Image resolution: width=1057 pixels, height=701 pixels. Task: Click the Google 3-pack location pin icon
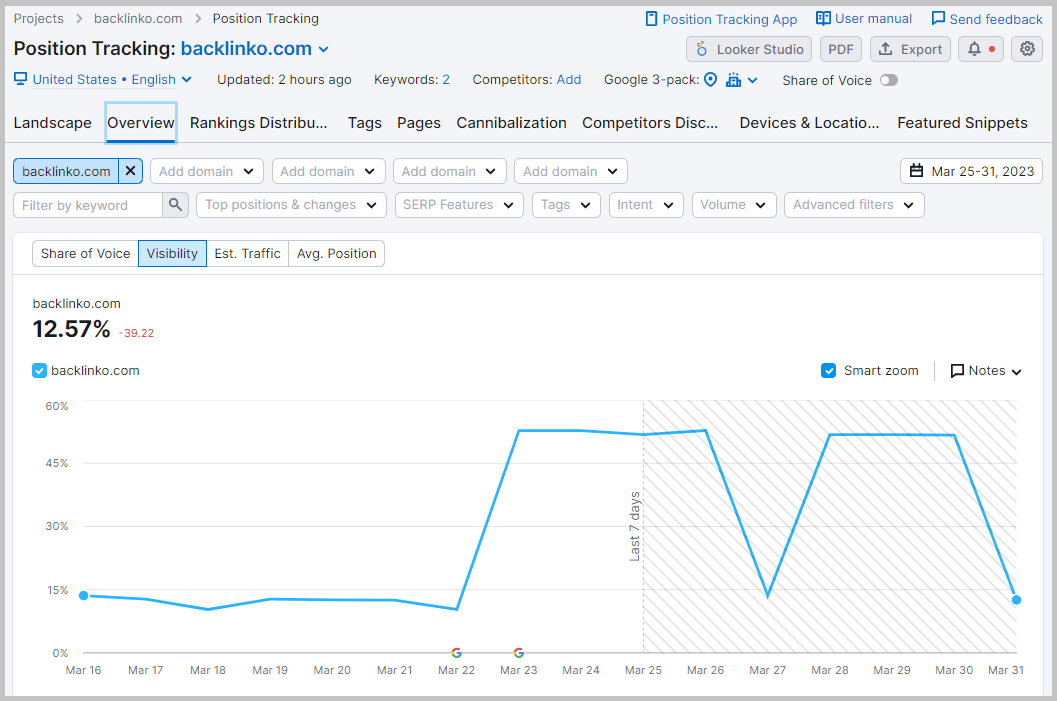tap(710, 80)
